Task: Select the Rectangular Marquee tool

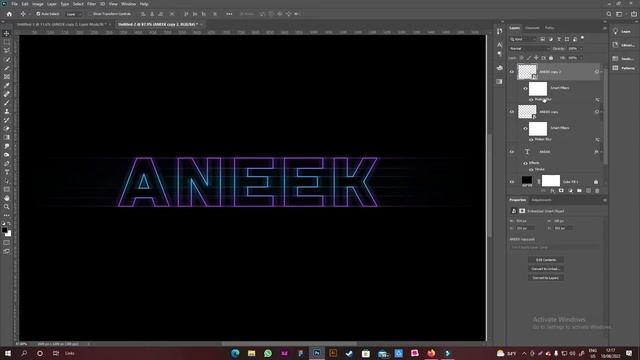Action: (7, 42)
